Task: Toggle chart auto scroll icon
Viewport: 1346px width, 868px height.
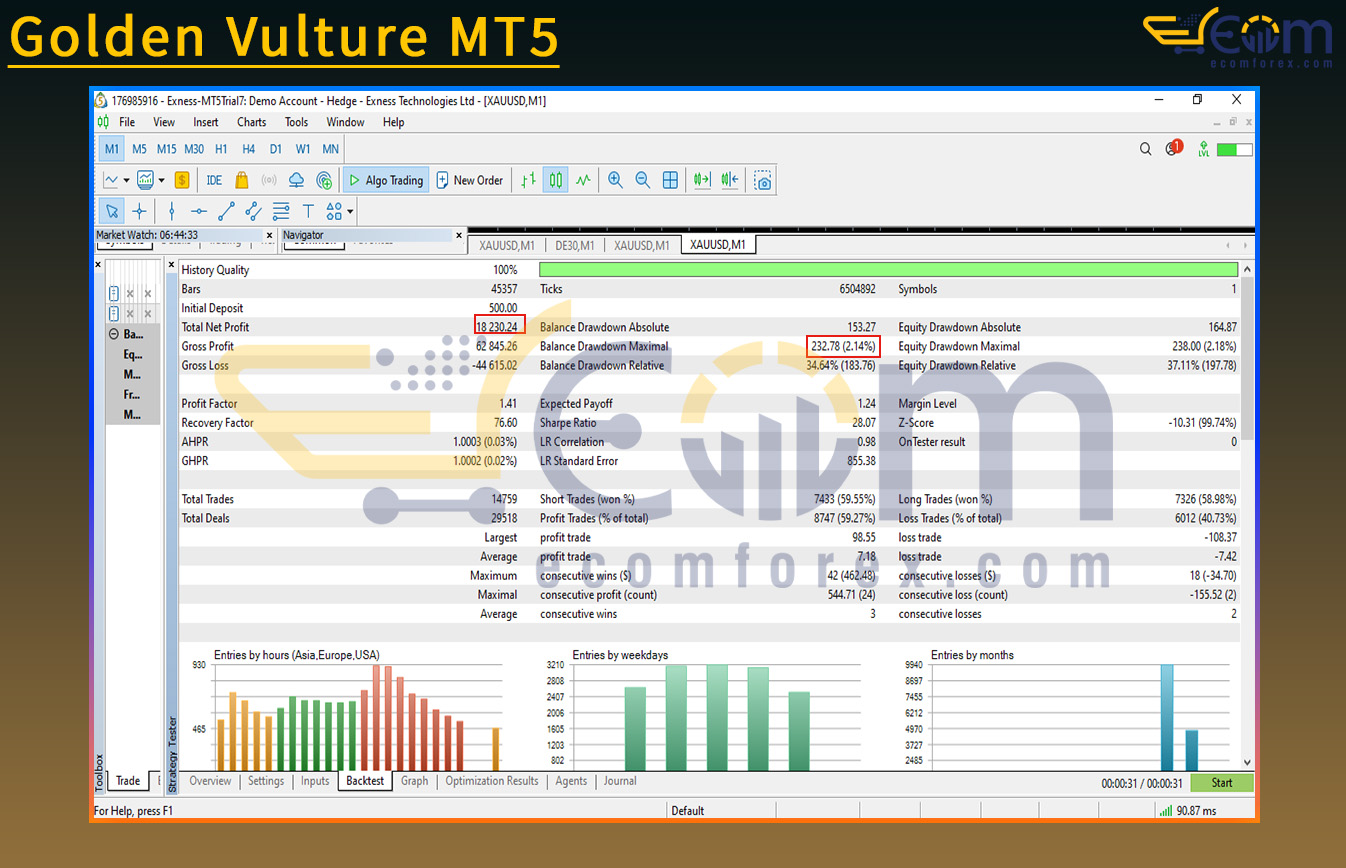Action: click(702, 180)
